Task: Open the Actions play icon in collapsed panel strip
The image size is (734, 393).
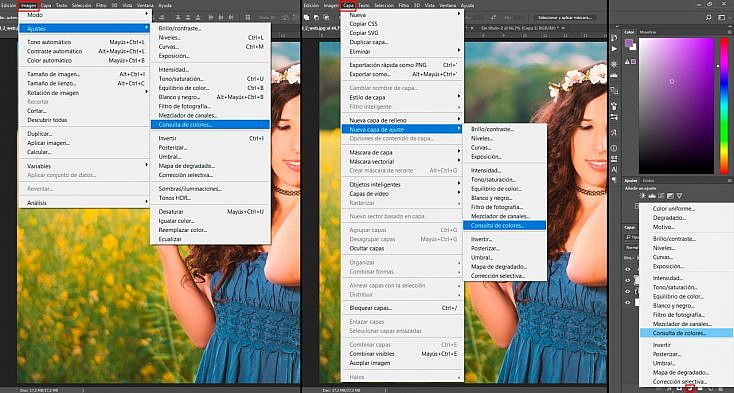Action: click(x=614, y=49)
